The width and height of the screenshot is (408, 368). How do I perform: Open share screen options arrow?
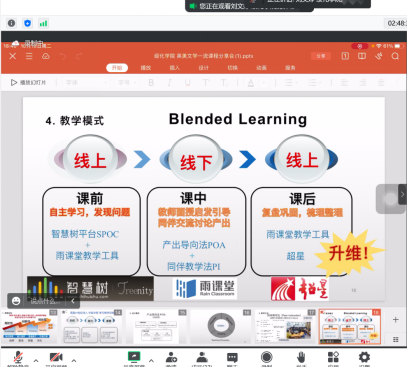pyautogui.click(x=151, y=360)
